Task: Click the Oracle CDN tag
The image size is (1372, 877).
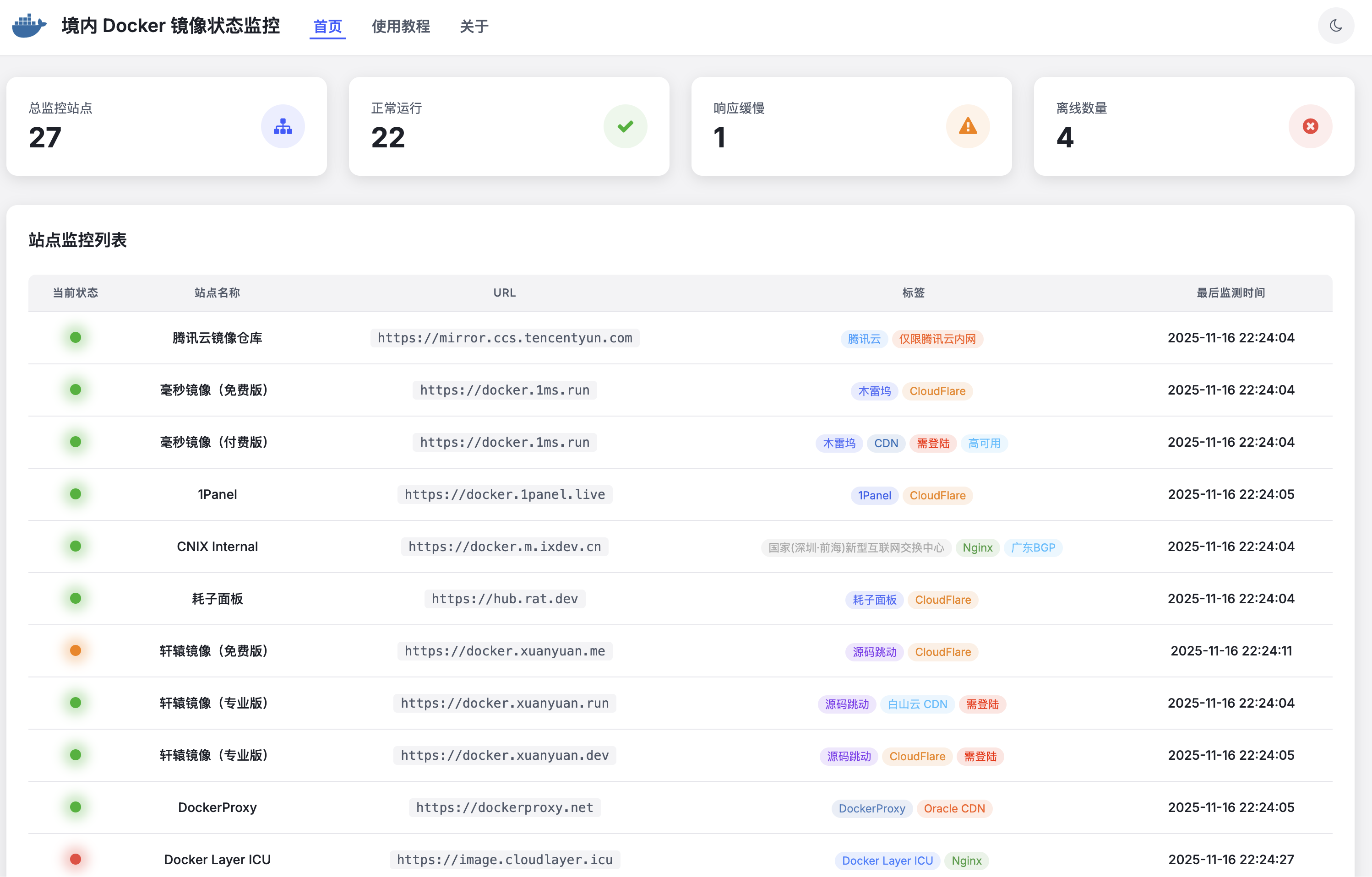Action: coord(954,808)
